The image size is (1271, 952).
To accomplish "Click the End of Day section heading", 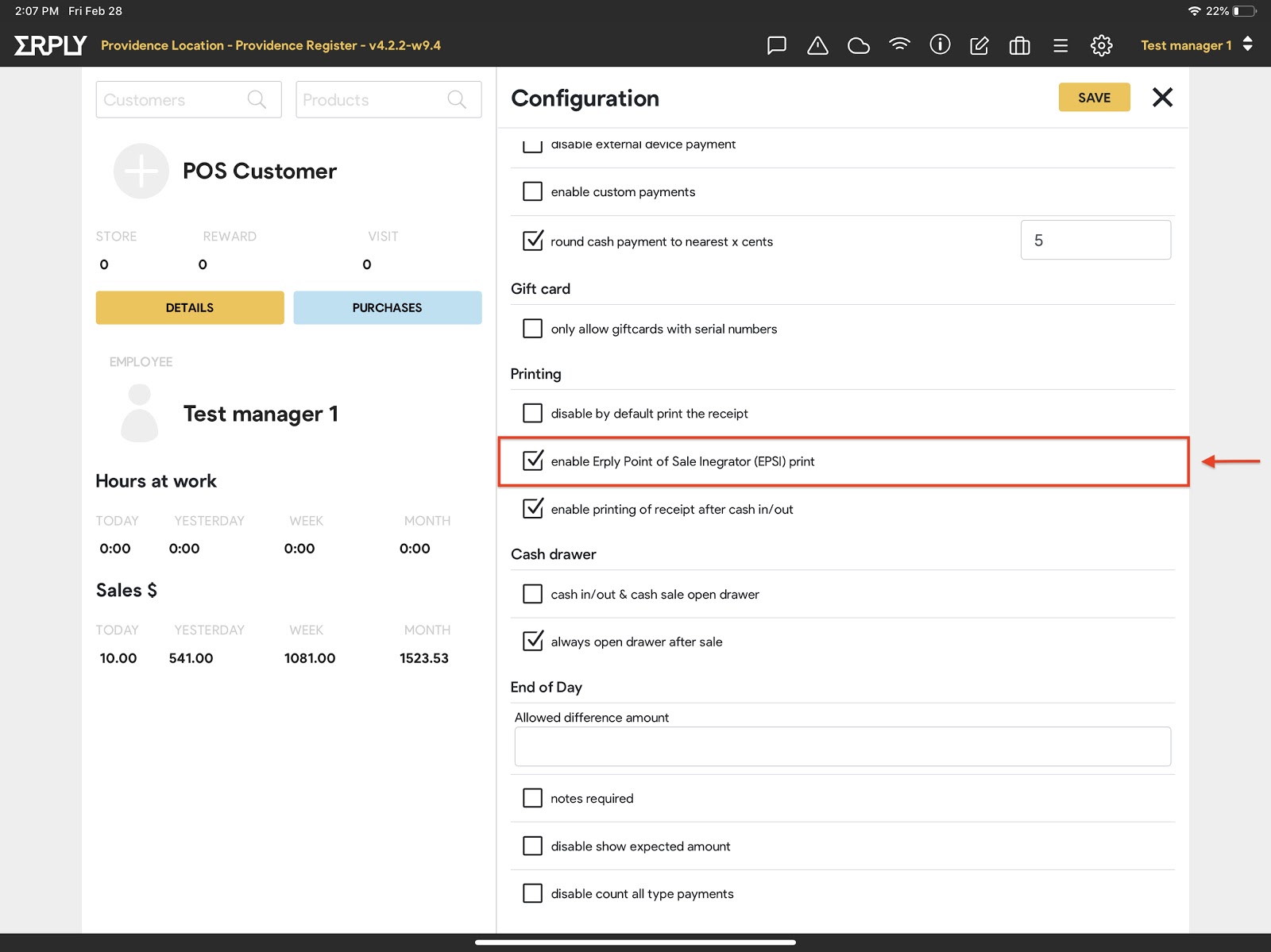I will [x=546, y=687].
